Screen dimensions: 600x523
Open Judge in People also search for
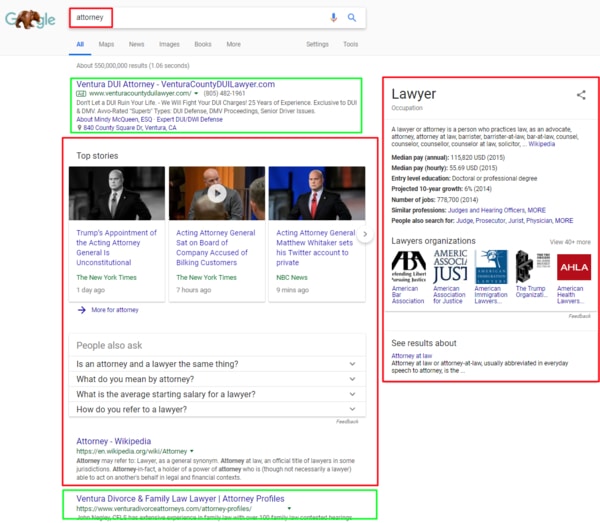[x=465, y=221]
